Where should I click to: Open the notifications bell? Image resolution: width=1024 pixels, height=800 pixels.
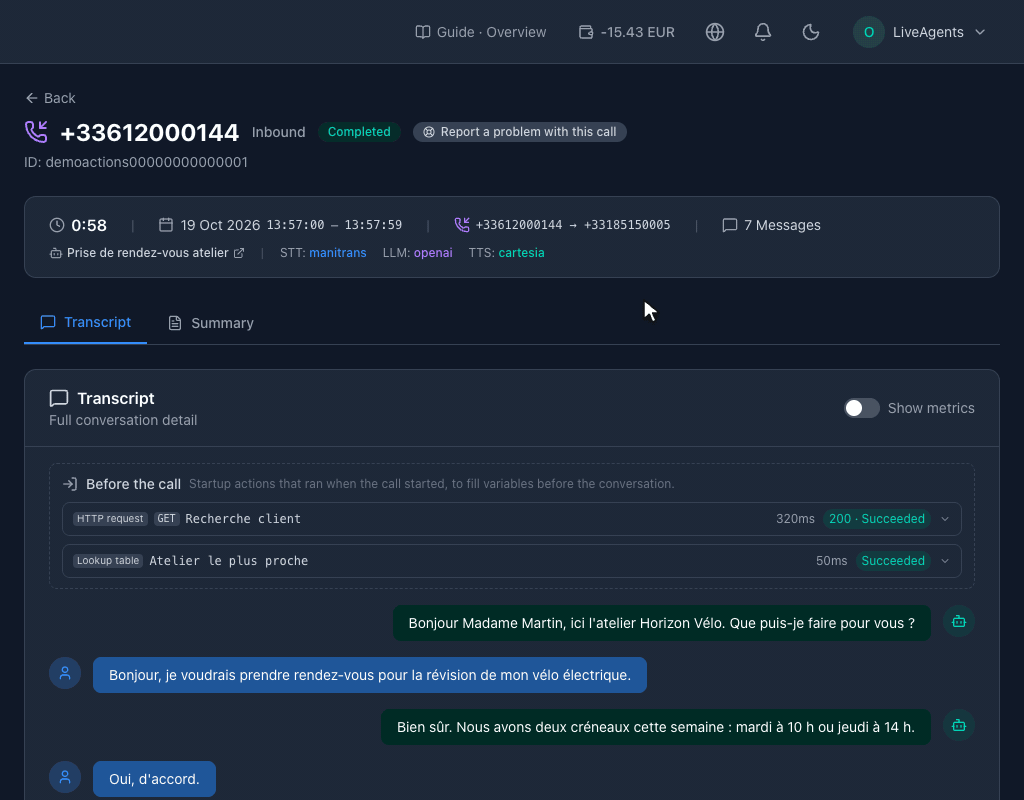763,32
